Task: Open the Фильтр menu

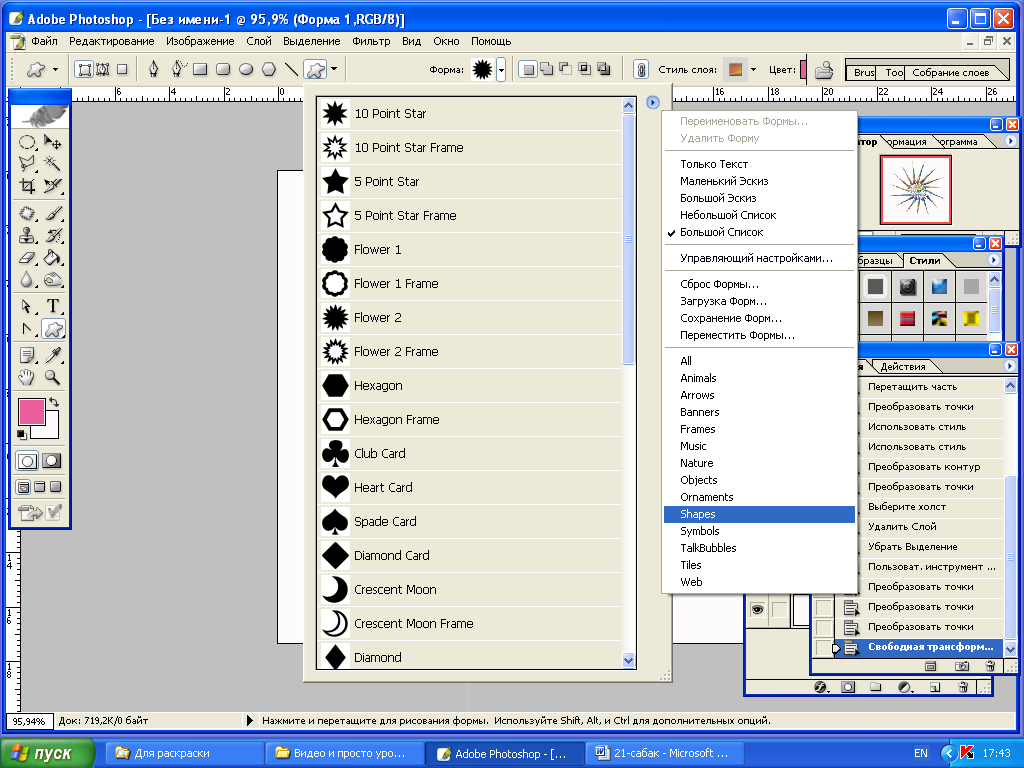Action: (x=371, y=41)
